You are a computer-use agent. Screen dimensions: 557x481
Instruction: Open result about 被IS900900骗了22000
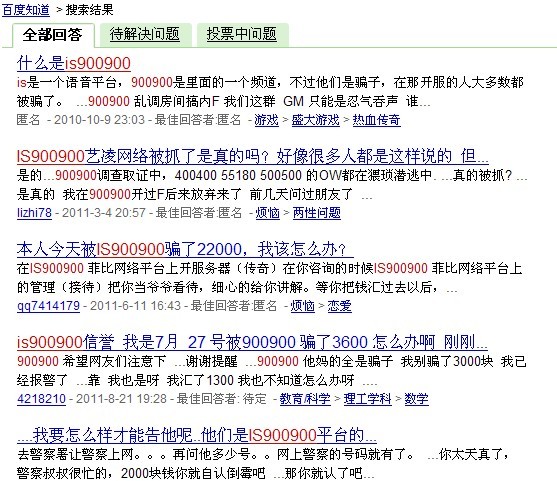coord(185,249)
